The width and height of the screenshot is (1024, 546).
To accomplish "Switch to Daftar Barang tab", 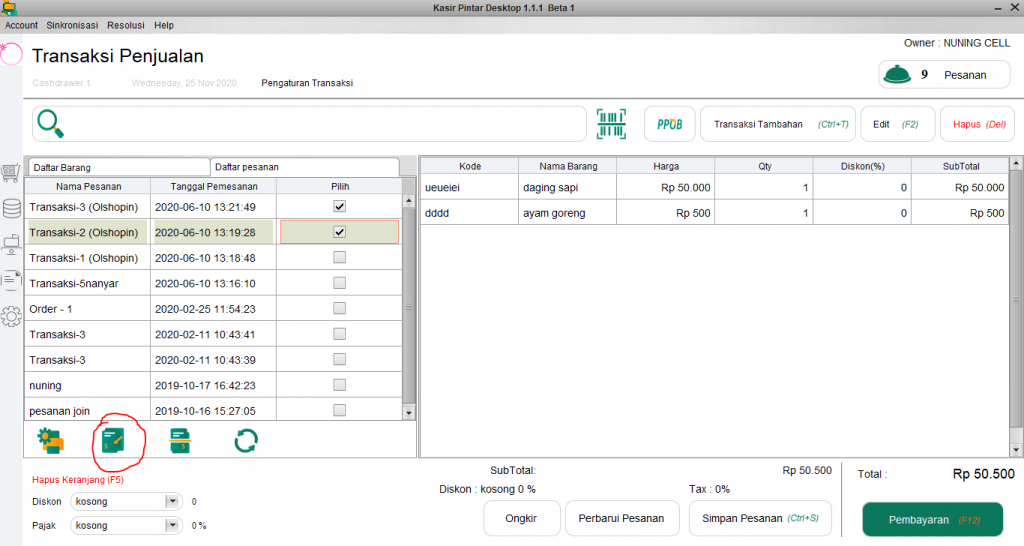I will [x=118, y=167].
